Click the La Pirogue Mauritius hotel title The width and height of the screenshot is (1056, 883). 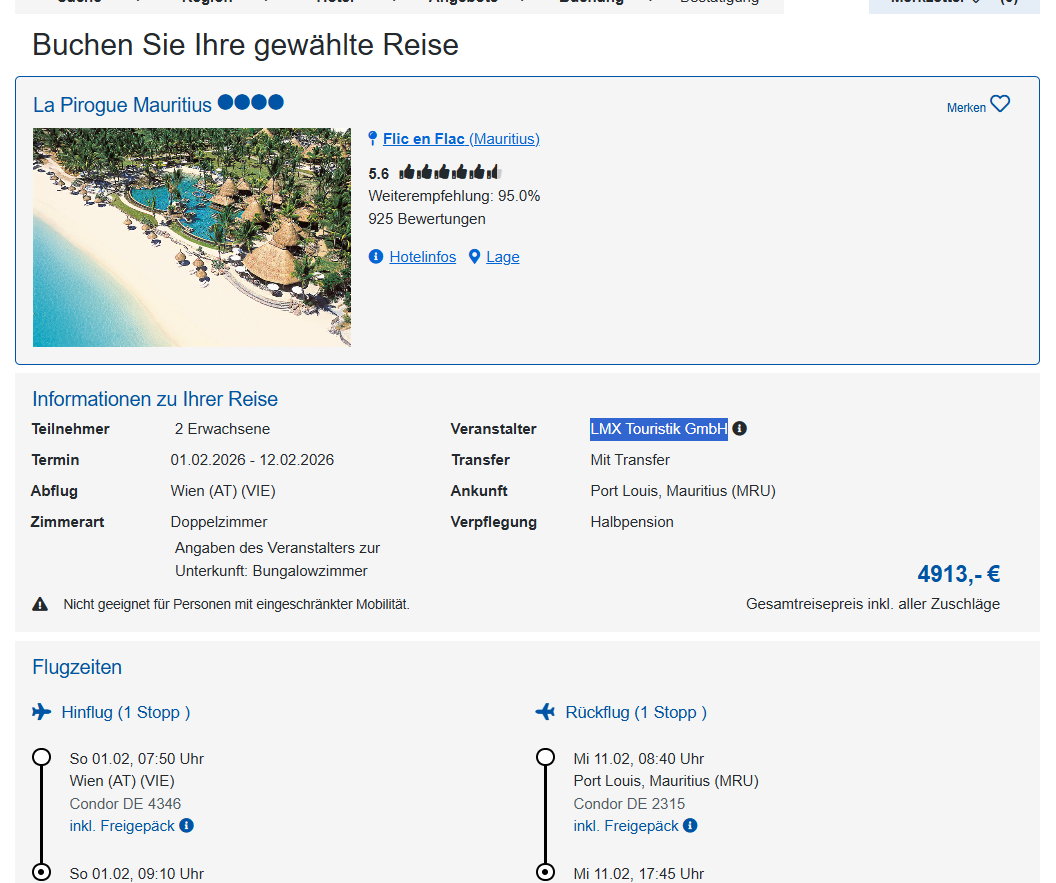point(122,105)
